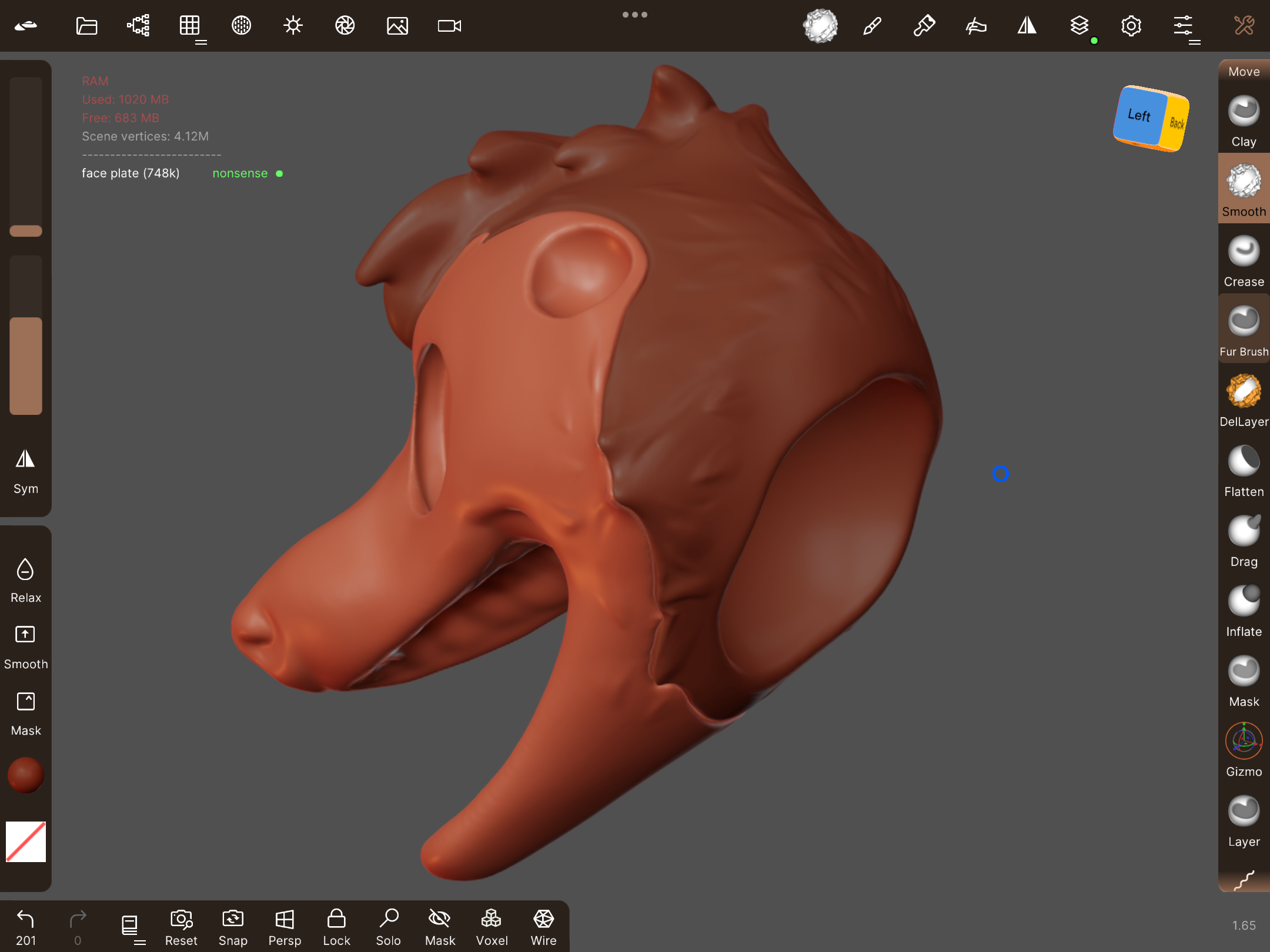Screen dimensions: 1270x952
Task: Open the Material sphere settings
Action: (x=241, y=26)
